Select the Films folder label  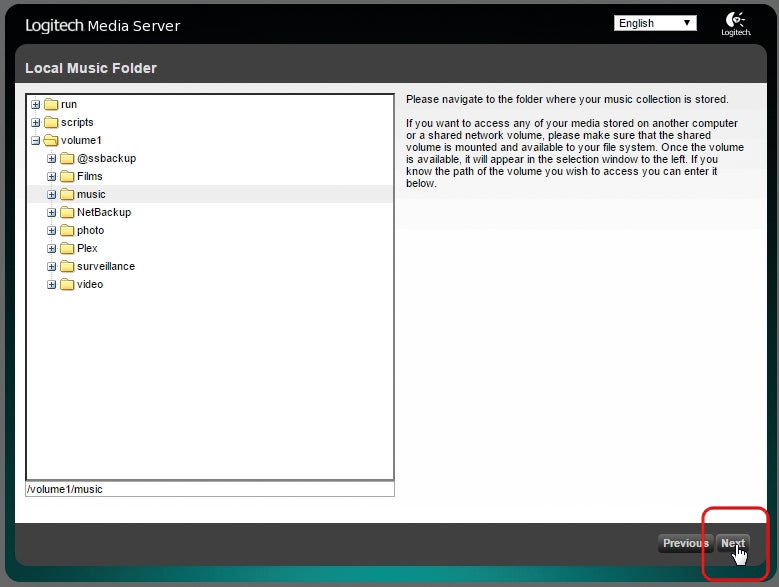tap(89, 176)
